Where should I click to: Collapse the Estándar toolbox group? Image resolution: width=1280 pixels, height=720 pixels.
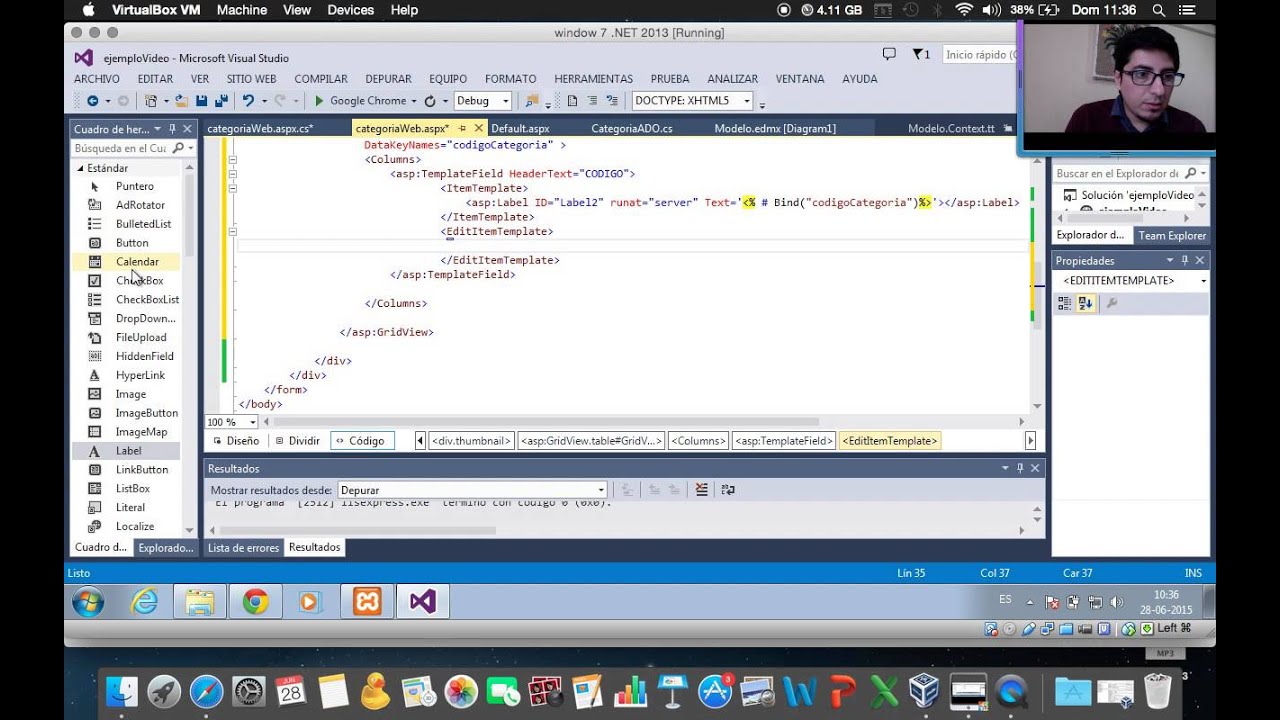[x=81, y=168]
